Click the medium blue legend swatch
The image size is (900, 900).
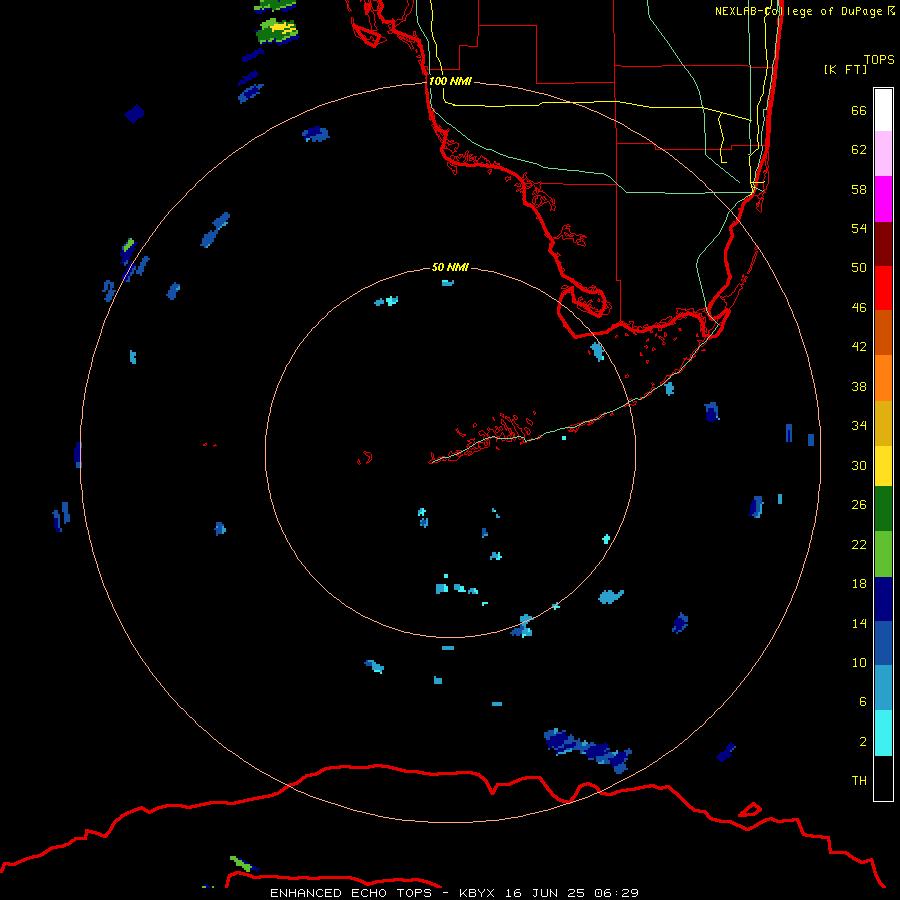pyautogui.click(x=883, y=643)
